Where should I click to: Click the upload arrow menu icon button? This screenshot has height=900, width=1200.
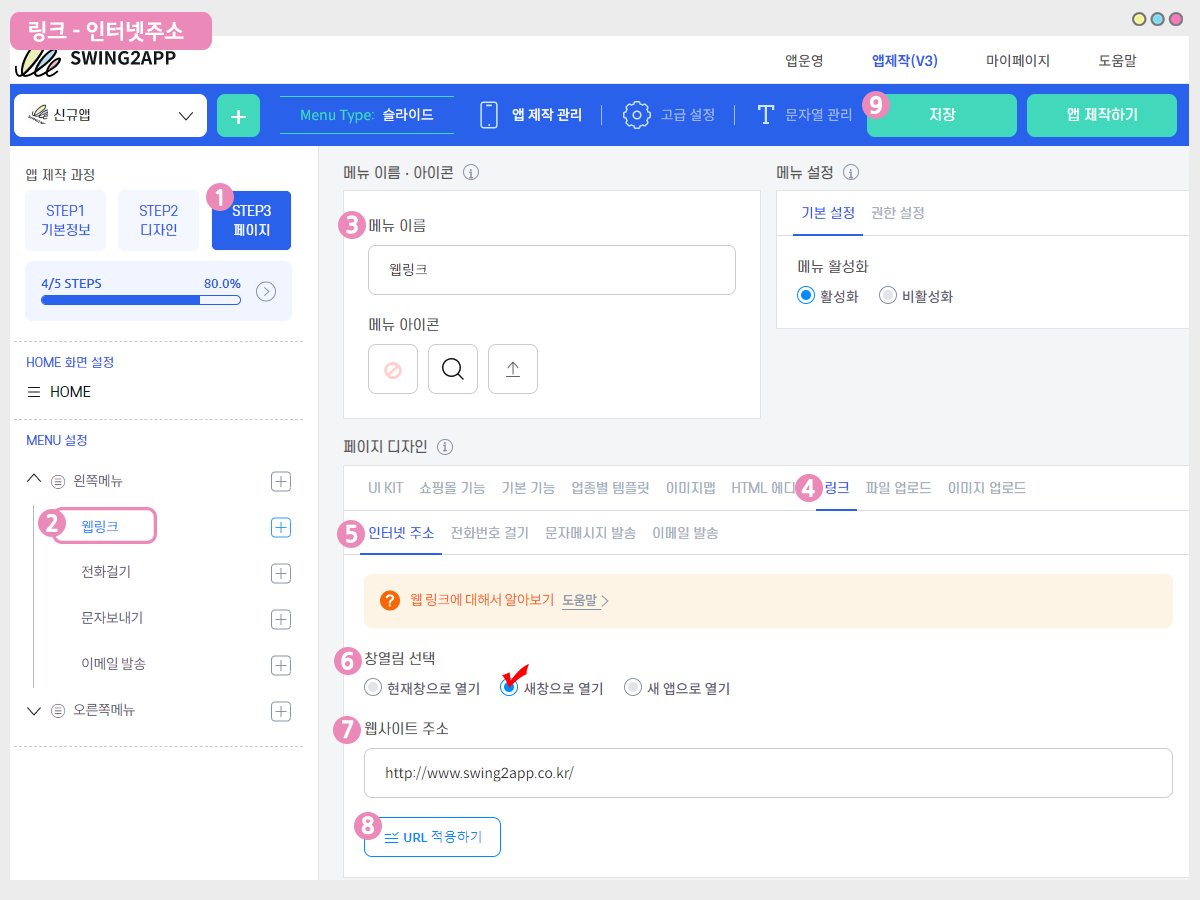click(513, 369)
